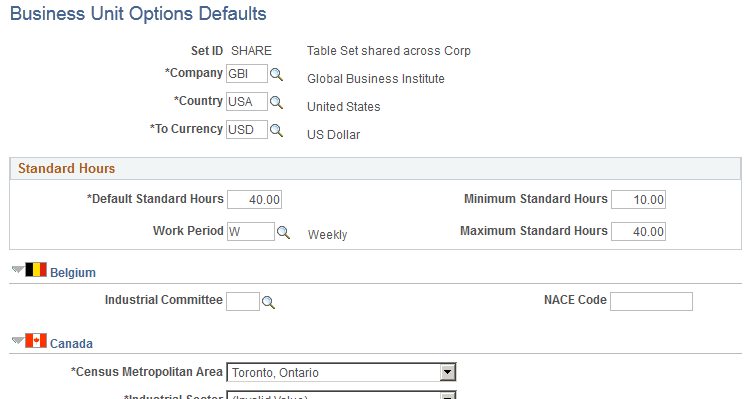754x399 pixels.
Task: Click the NACE Code input field
Action: (x=651, y=301)
